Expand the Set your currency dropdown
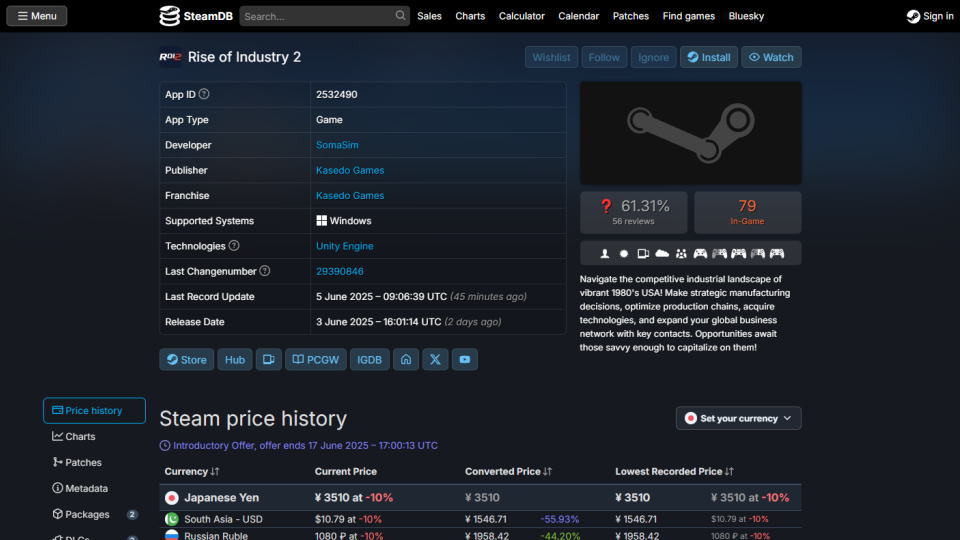 (x=738, y=418)
